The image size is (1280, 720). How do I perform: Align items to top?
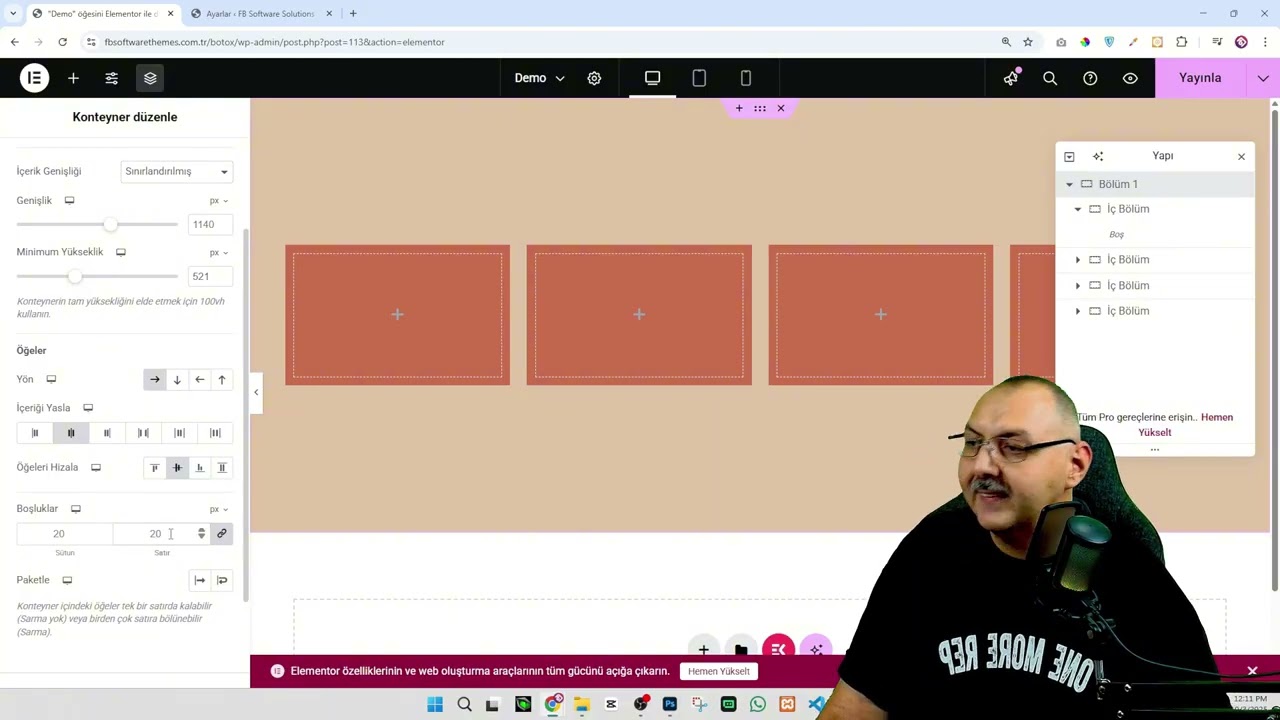coord(155,467)
